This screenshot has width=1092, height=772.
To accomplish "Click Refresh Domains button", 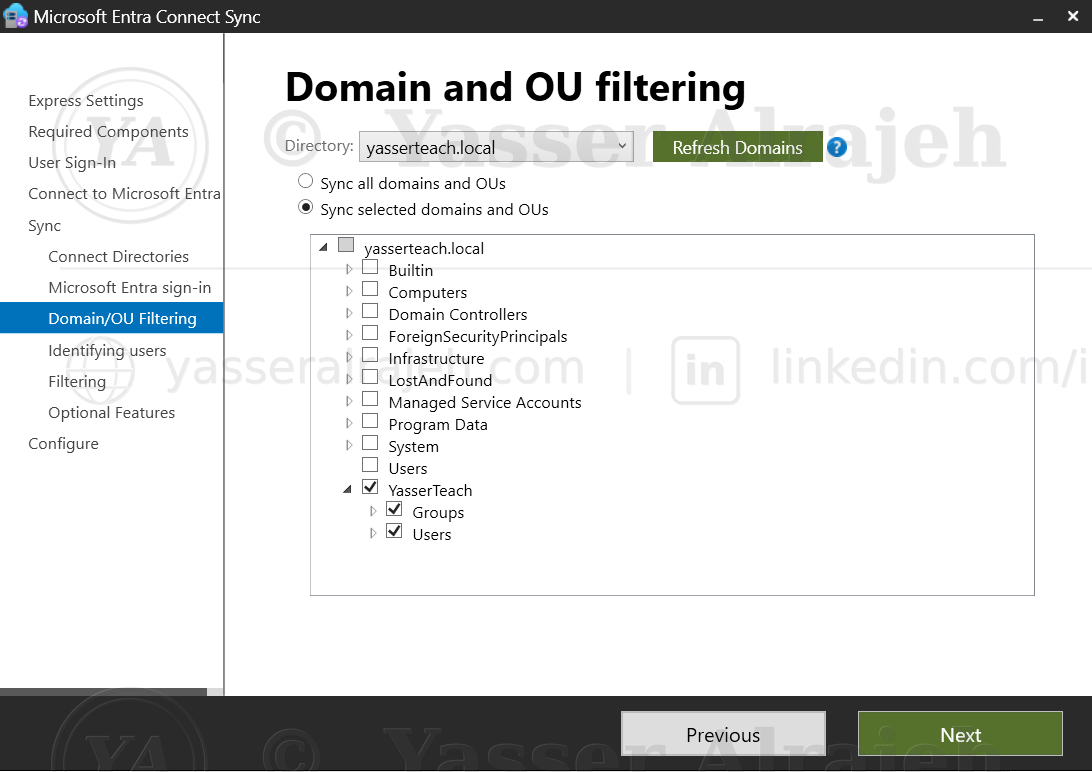I will click(738, 147).
